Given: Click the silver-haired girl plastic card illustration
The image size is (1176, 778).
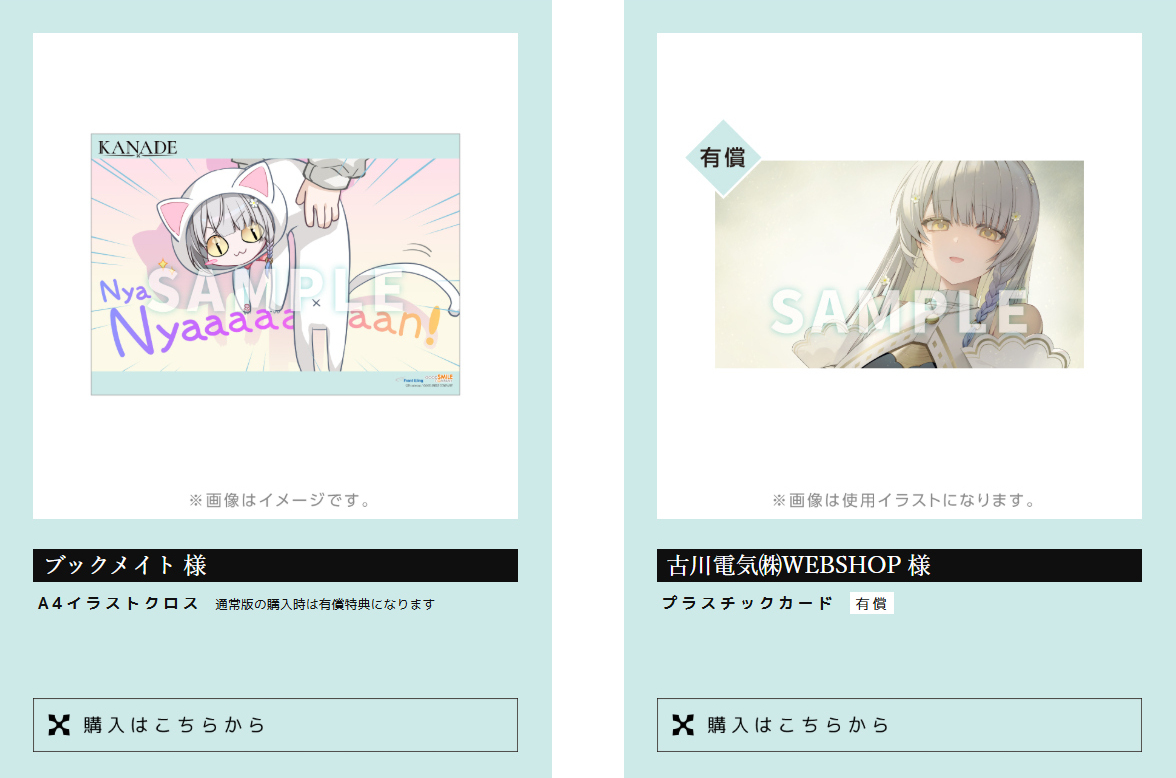Looking at the screenshot, I should pyautogui.click(x=899, y=264).
